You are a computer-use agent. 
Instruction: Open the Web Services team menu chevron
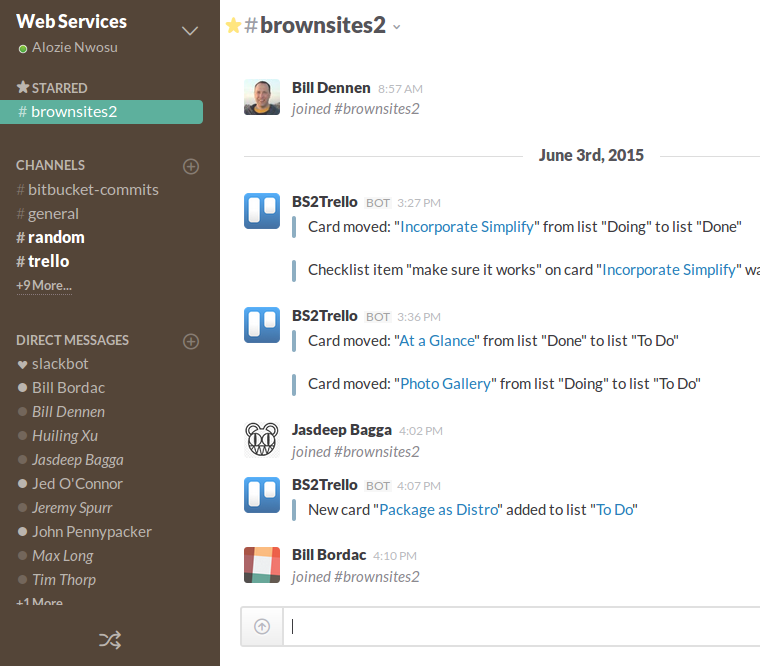[x=190, y=32]
